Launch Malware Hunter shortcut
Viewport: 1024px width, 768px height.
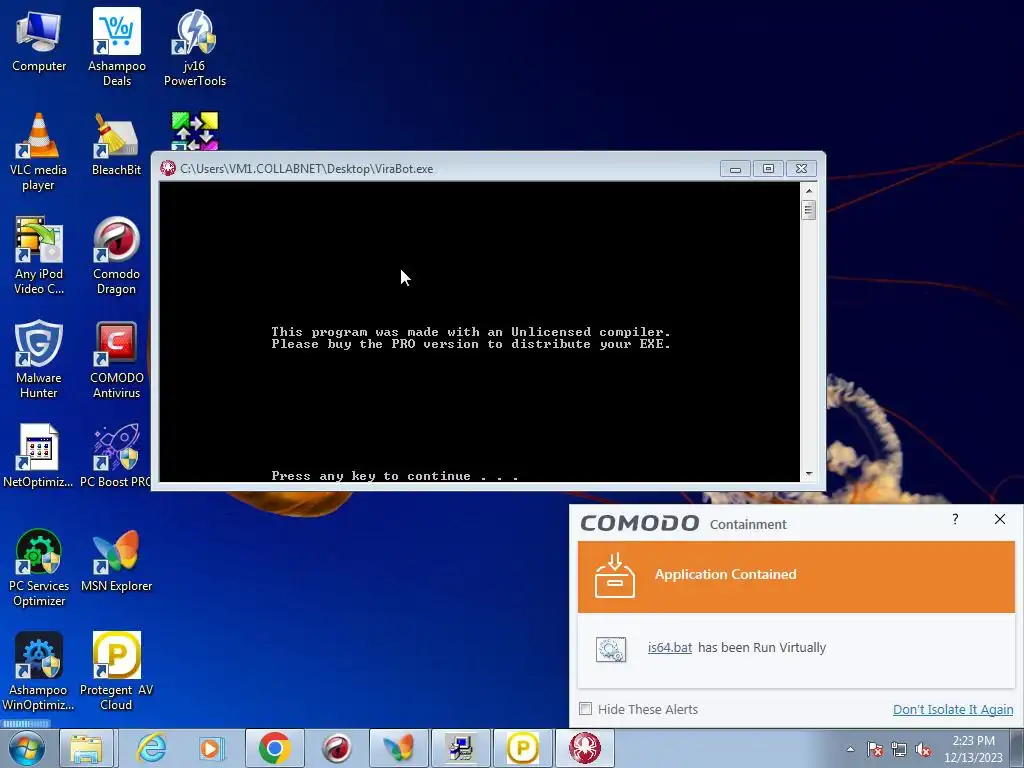click(39, 359)
